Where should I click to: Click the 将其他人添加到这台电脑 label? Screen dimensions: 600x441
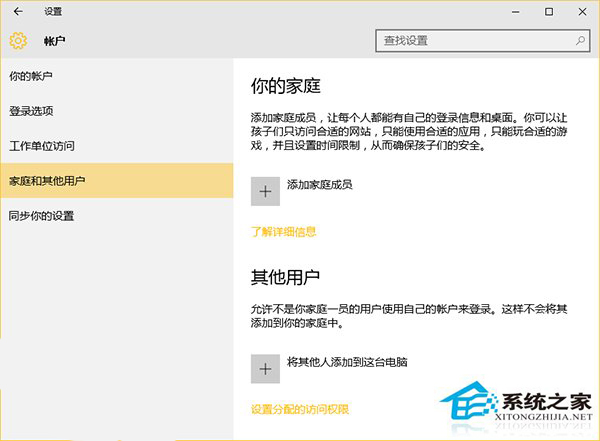pos(347,362)
